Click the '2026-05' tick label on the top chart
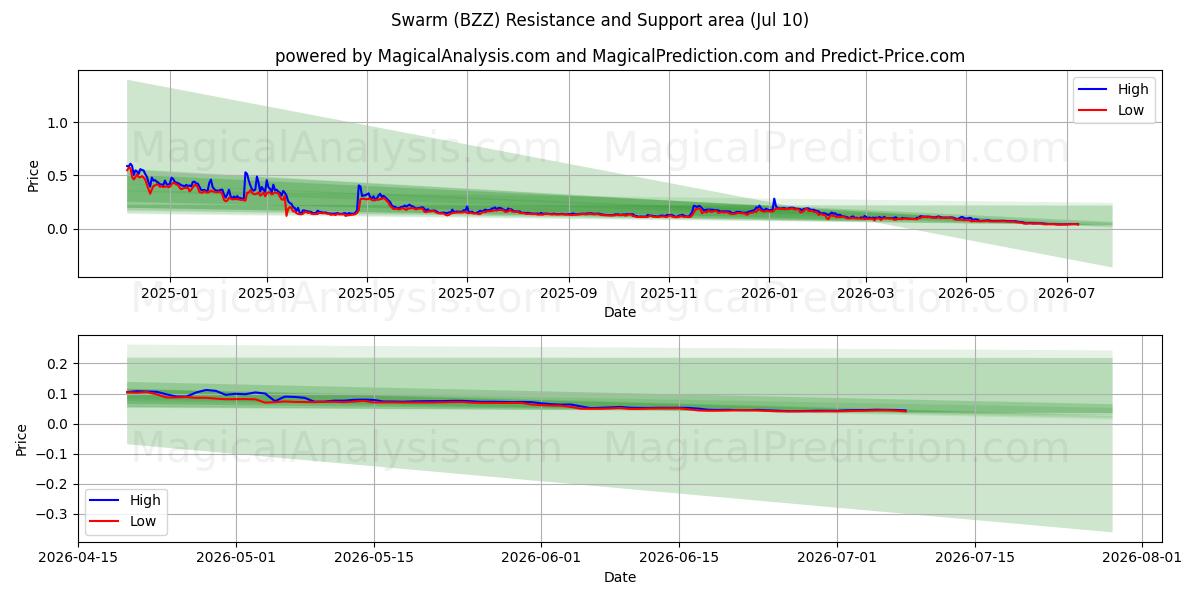This screenshot has width=1200, height=600. pos(966,293)
